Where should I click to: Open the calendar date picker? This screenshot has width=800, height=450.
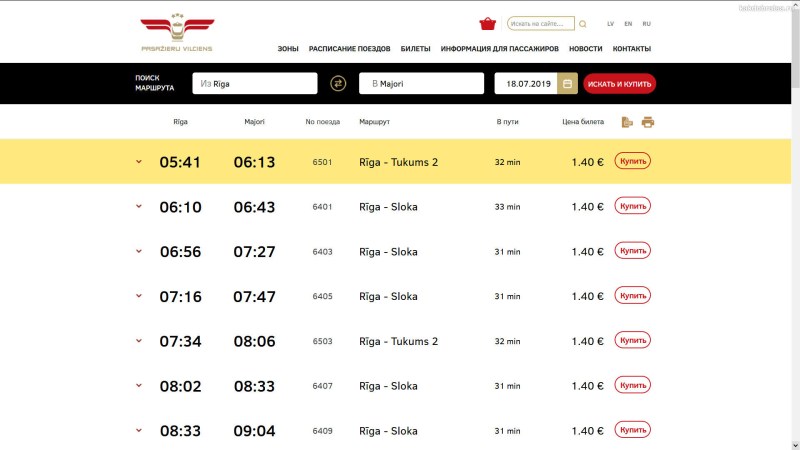[x=567, y=84]
